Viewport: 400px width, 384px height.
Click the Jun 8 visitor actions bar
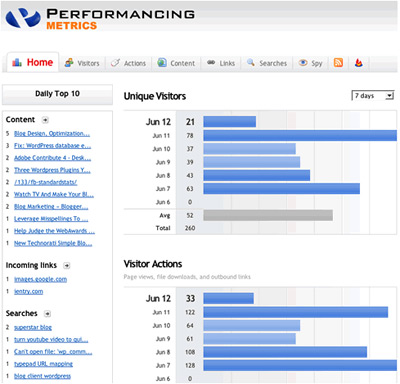pos(285,352)
